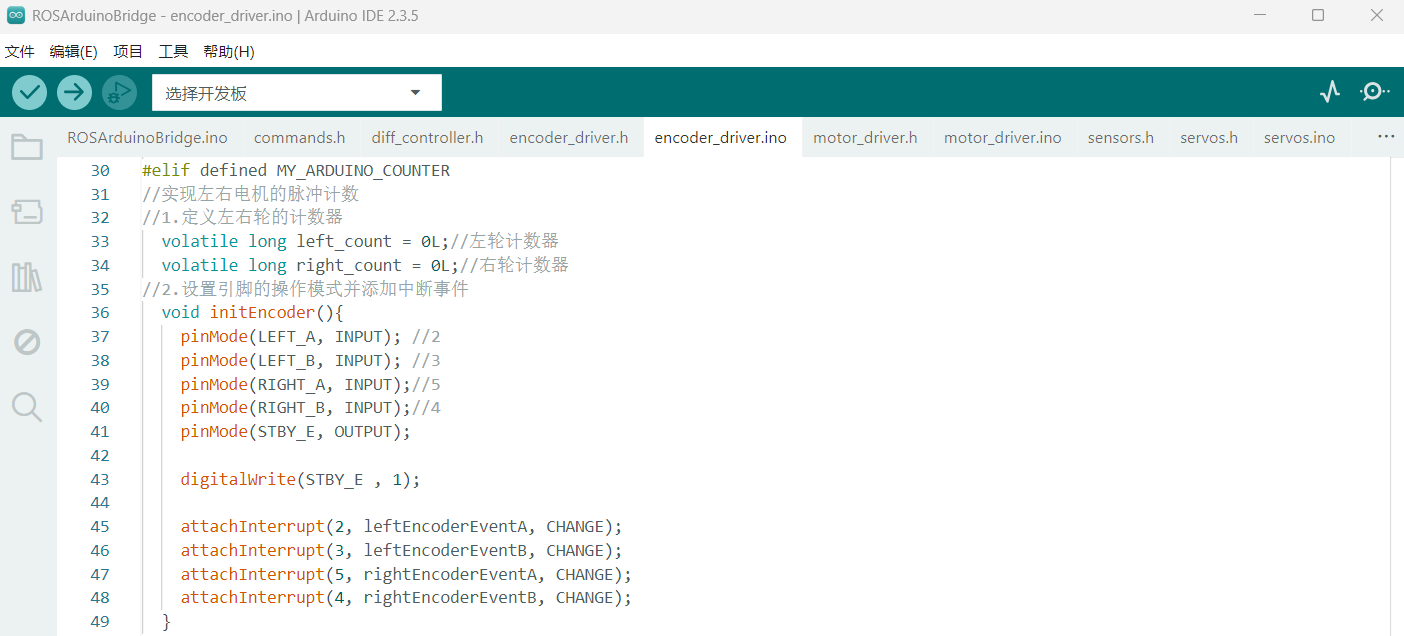Image resolution: width=1404 pixels, height=636 pixels.
Task: Start the Debug button in toolbar
Action: 119,93
